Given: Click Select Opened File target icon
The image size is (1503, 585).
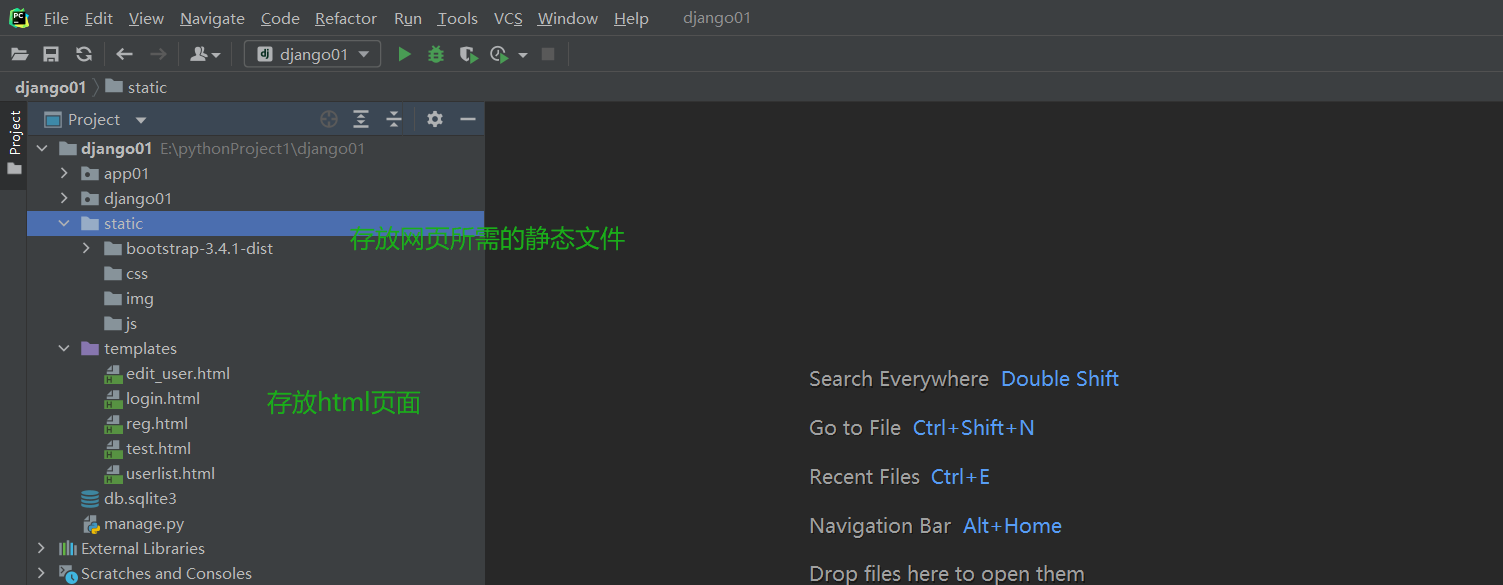Looking at the screenshot, I should [x=329, y=119].
